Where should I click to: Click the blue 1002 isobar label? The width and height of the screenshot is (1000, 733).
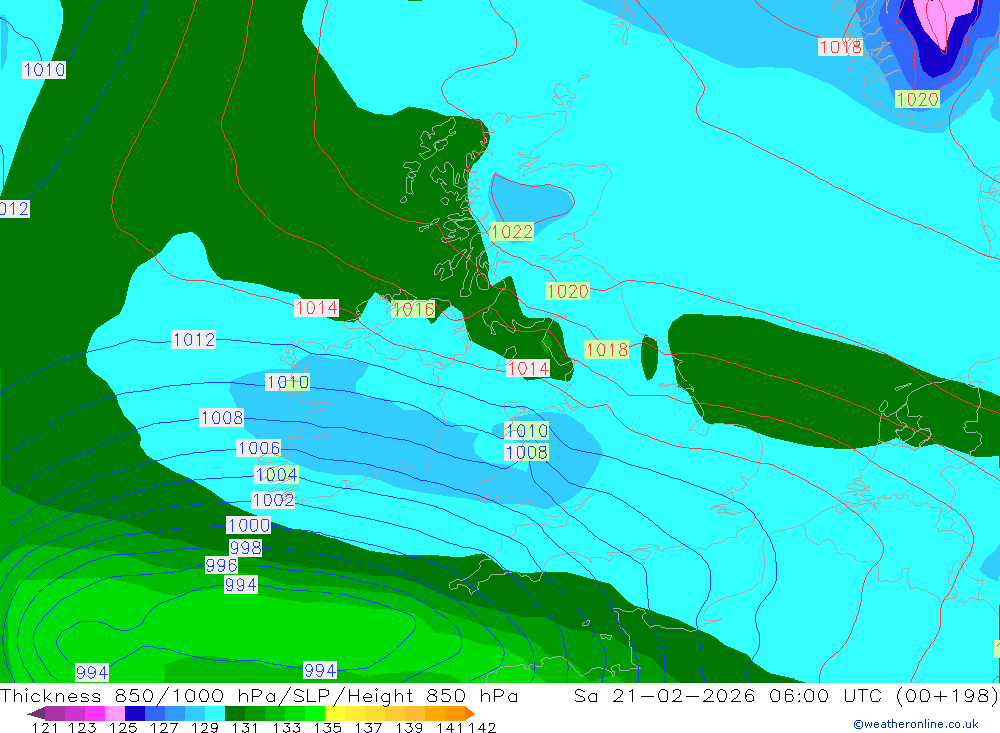pos(274,500)
